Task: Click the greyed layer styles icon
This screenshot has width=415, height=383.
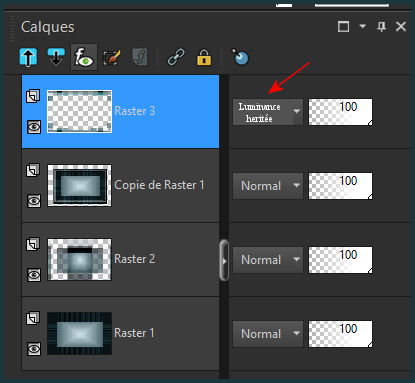Action: click(x=140, y=57)
